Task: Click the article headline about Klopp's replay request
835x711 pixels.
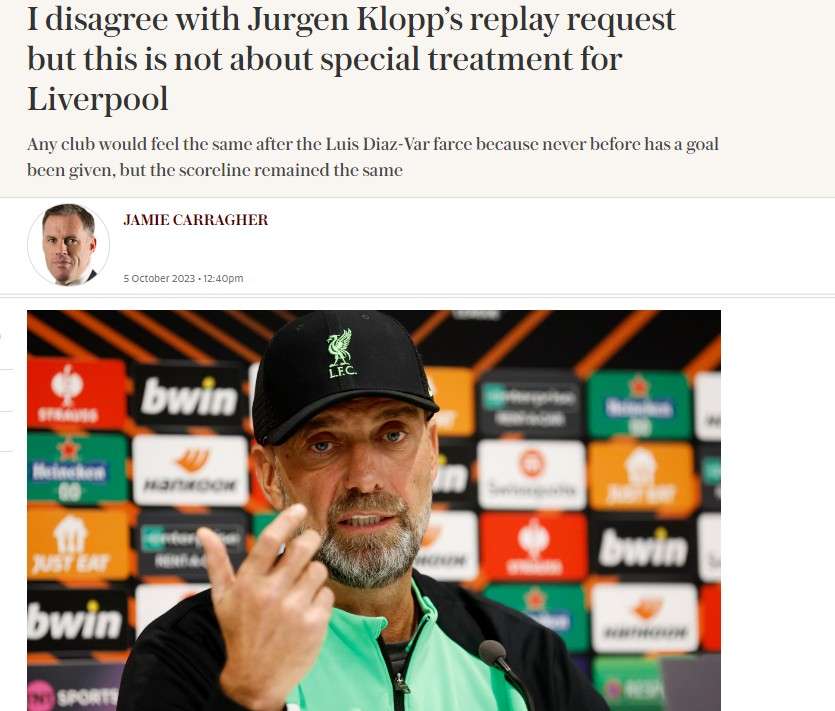Action: pos(351,59)
